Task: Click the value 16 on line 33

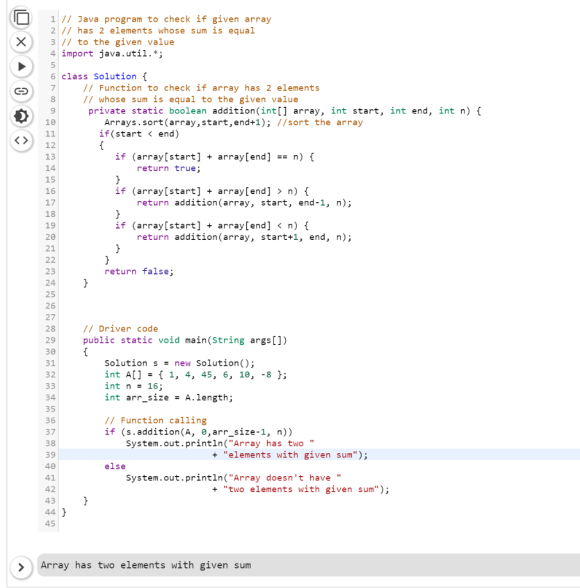Action: tap(153, 386)
